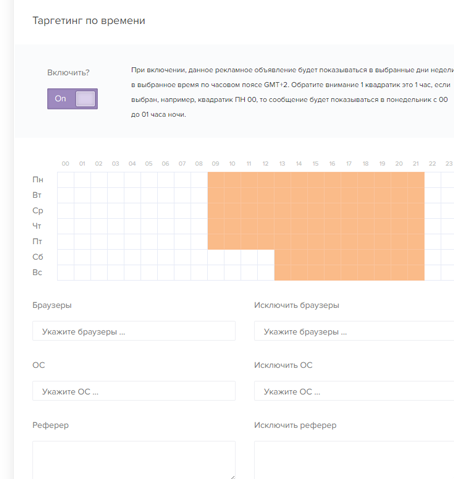The image size is (454, 479).
Task: Enable Friday 22 hour cell
Action: point(433,242)
